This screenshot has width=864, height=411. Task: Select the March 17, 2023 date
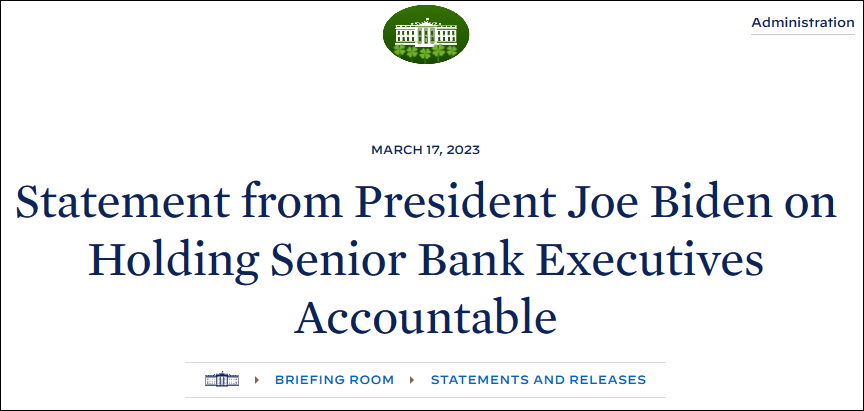pos(425,150)
